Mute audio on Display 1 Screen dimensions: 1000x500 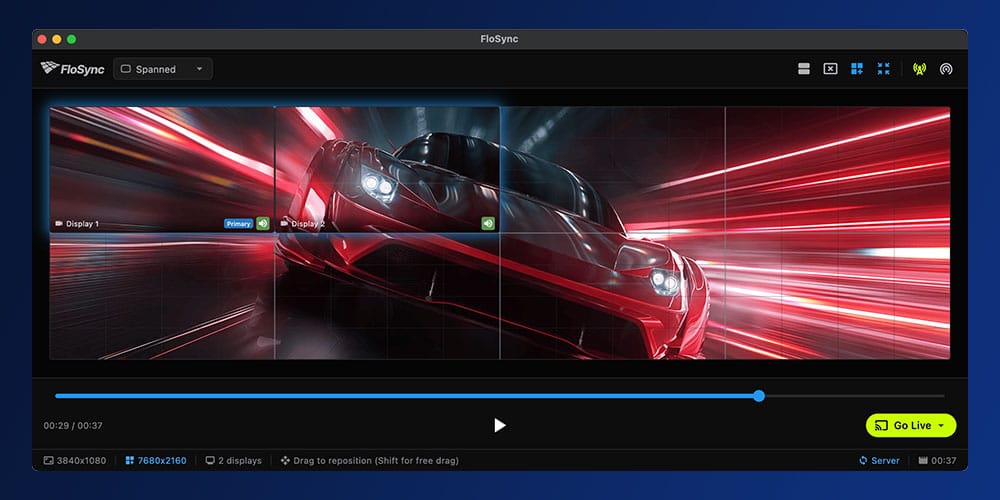tap(263, 223)
